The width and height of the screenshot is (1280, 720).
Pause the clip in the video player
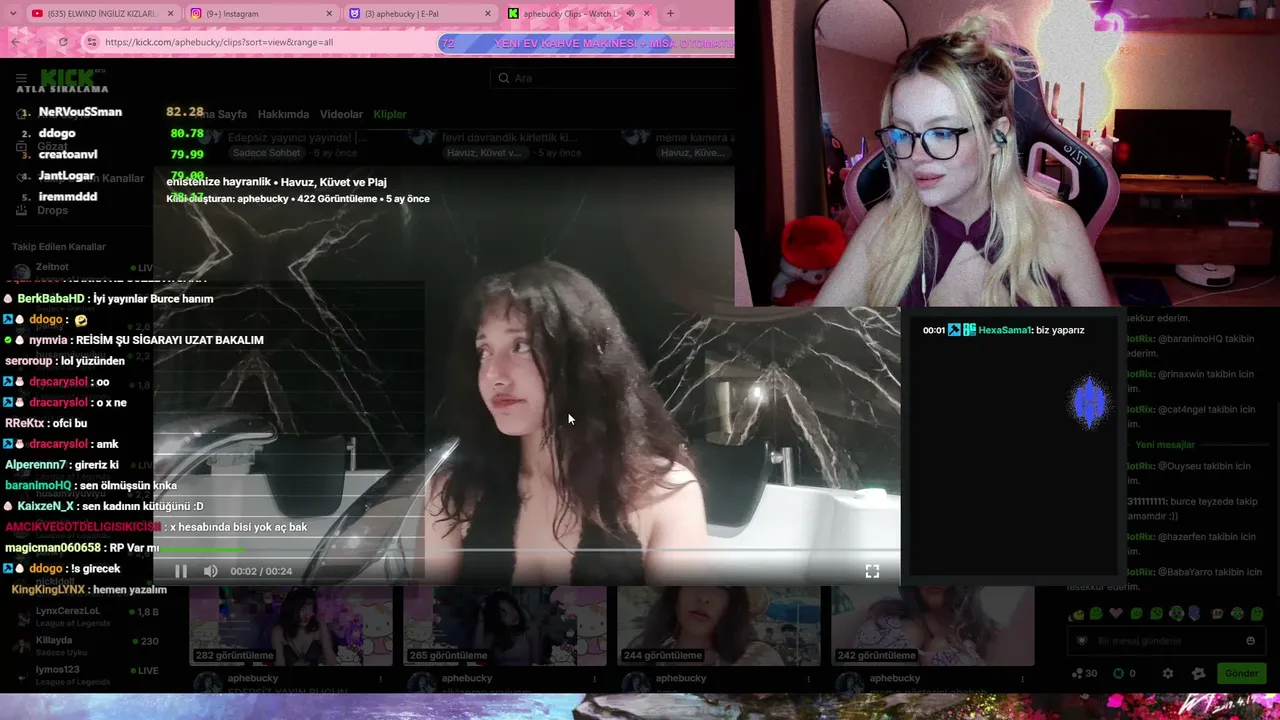click(x=181, y=571)
